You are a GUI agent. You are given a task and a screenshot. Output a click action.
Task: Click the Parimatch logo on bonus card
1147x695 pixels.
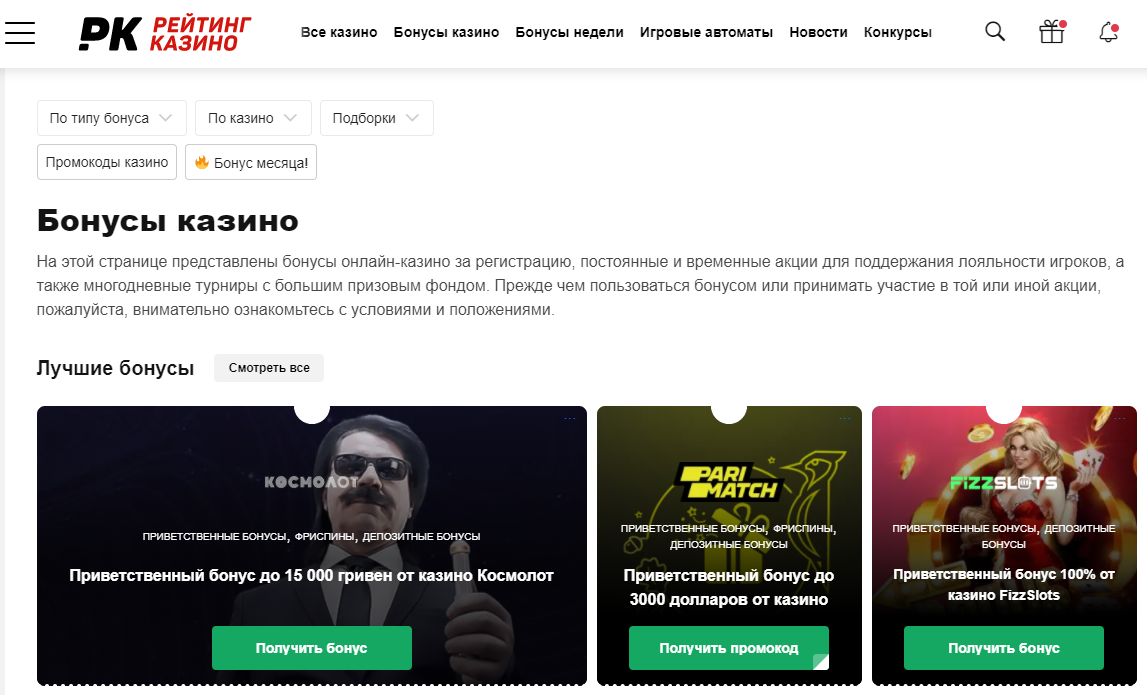pos(729,481)
